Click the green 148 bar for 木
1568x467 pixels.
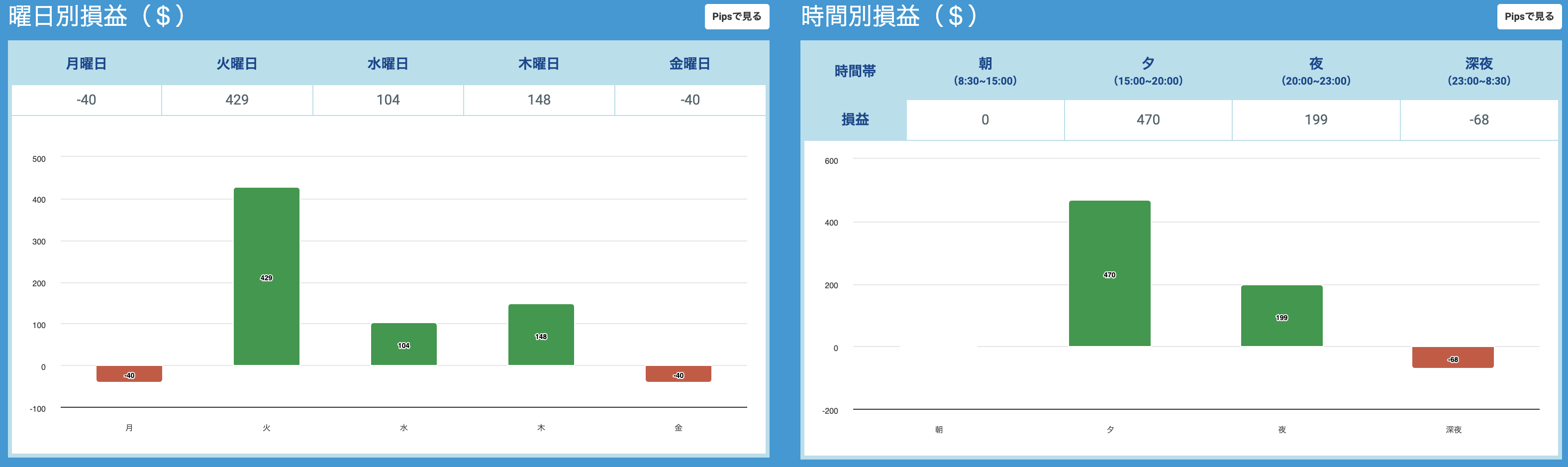(x=541, y=335)
